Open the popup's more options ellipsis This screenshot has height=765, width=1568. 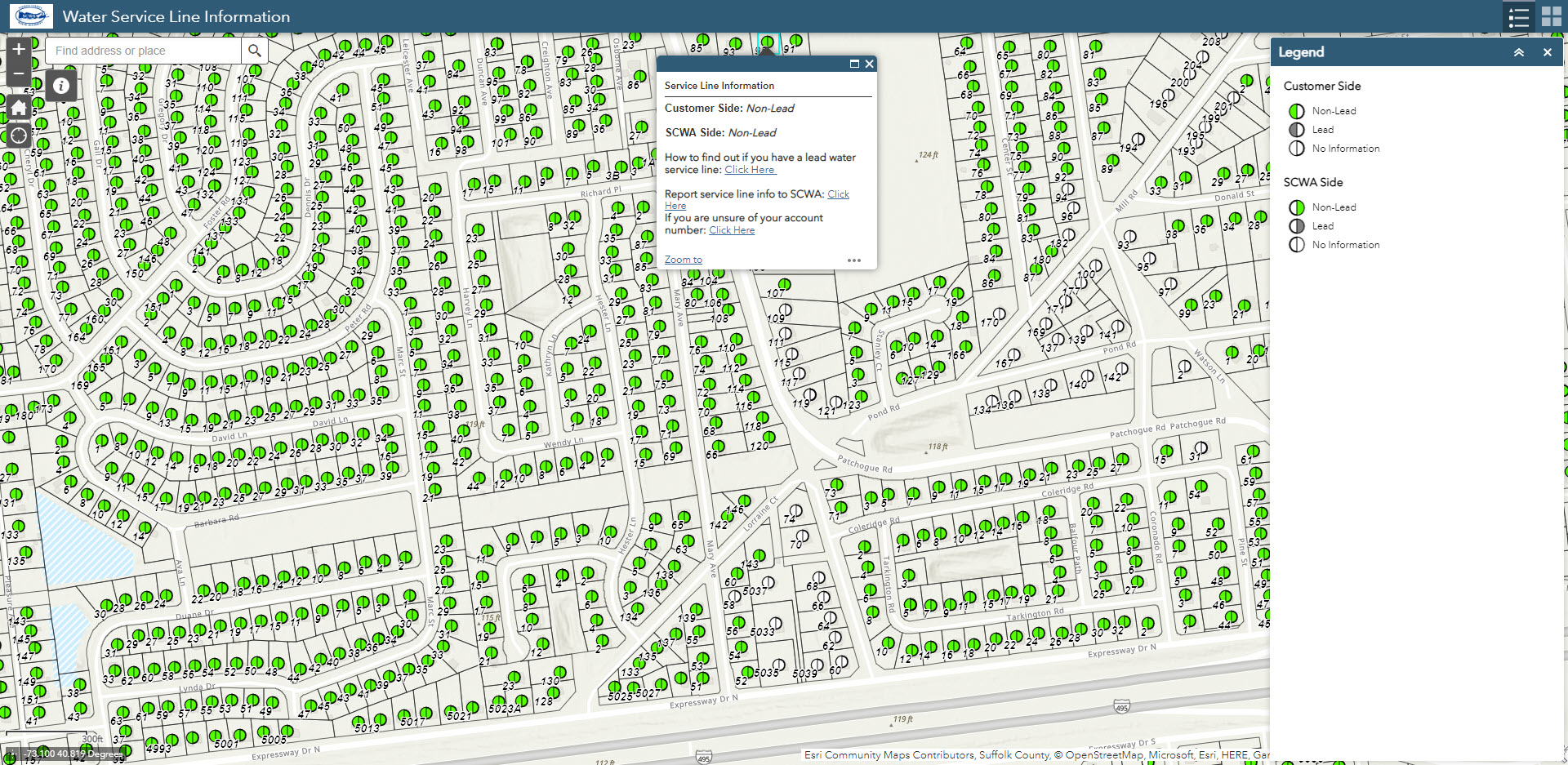pyautogui.click(x=854, y=260)
